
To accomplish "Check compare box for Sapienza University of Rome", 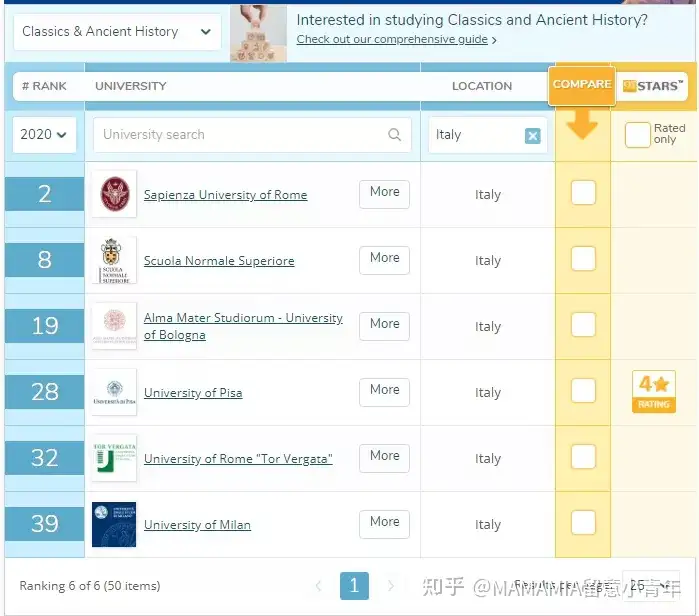I will click(x=583, y=193).
